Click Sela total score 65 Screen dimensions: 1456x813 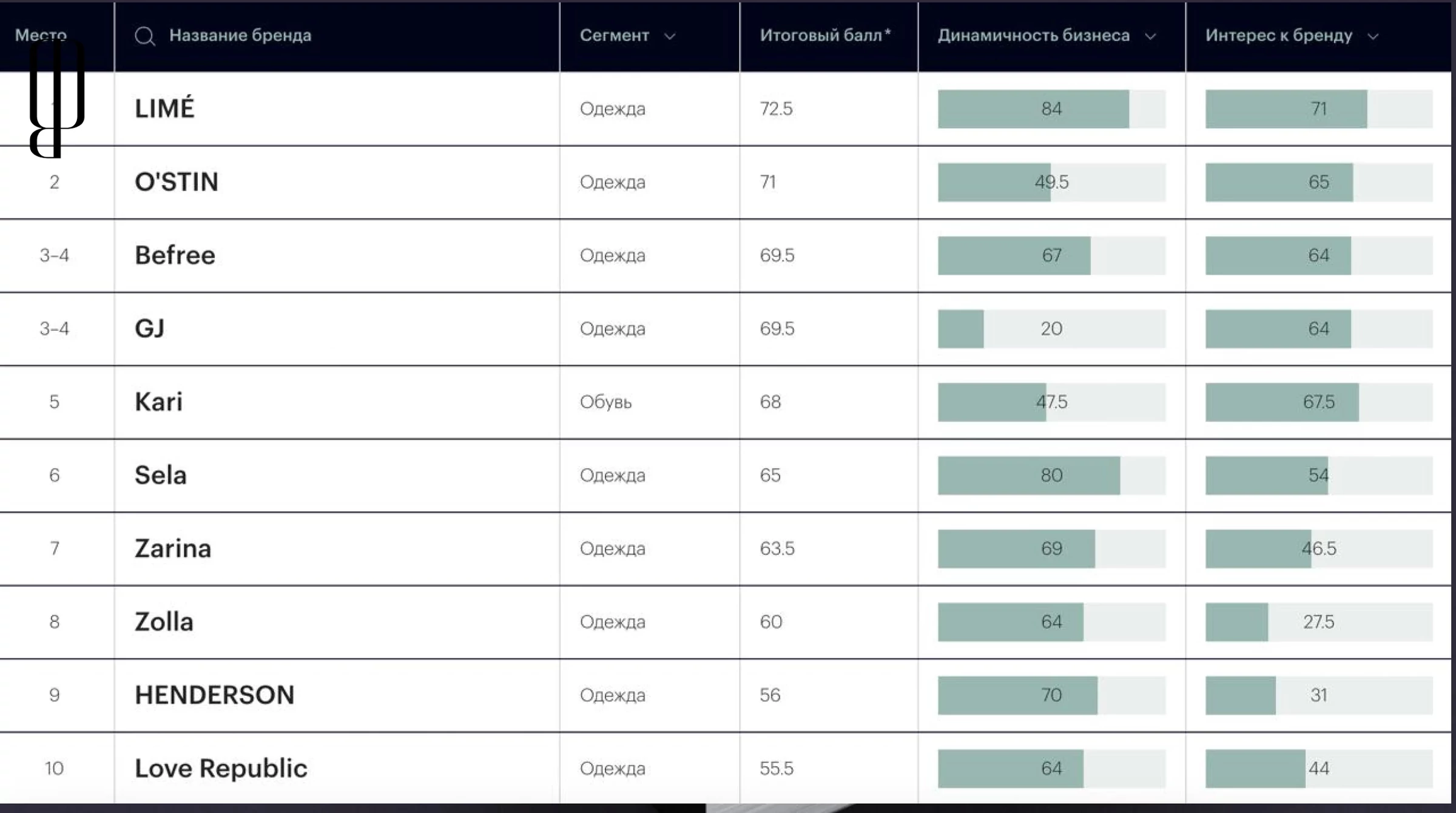(770, 475)
